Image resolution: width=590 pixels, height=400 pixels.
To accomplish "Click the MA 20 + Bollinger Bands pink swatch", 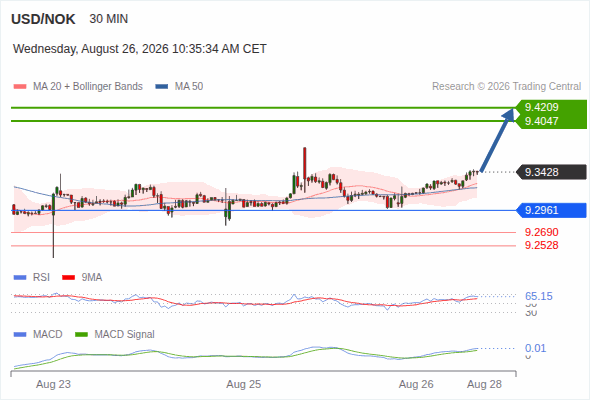I will click(20, 87).
